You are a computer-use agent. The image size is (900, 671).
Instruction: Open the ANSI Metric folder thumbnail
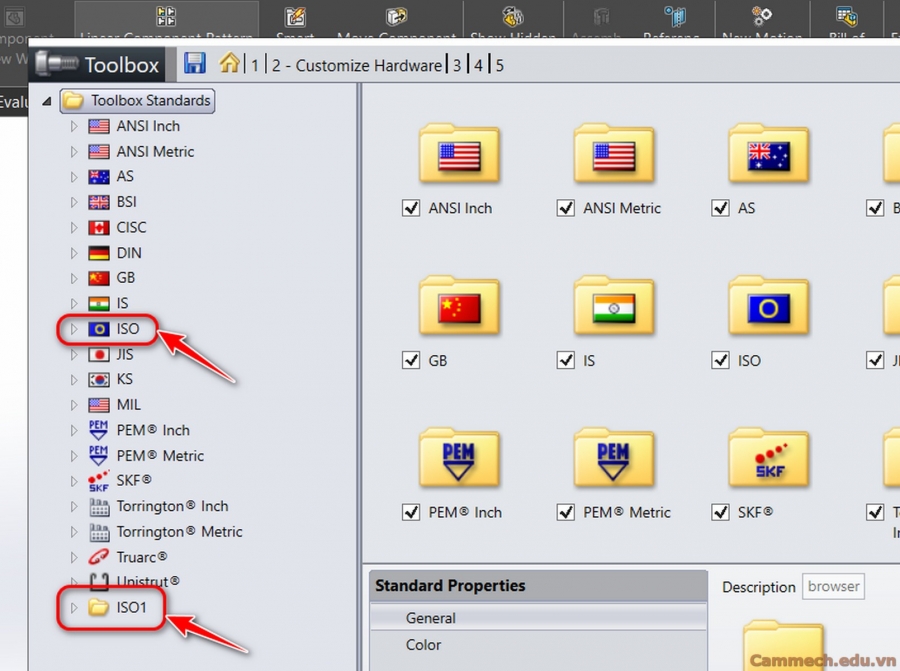(x=614, y=155)
